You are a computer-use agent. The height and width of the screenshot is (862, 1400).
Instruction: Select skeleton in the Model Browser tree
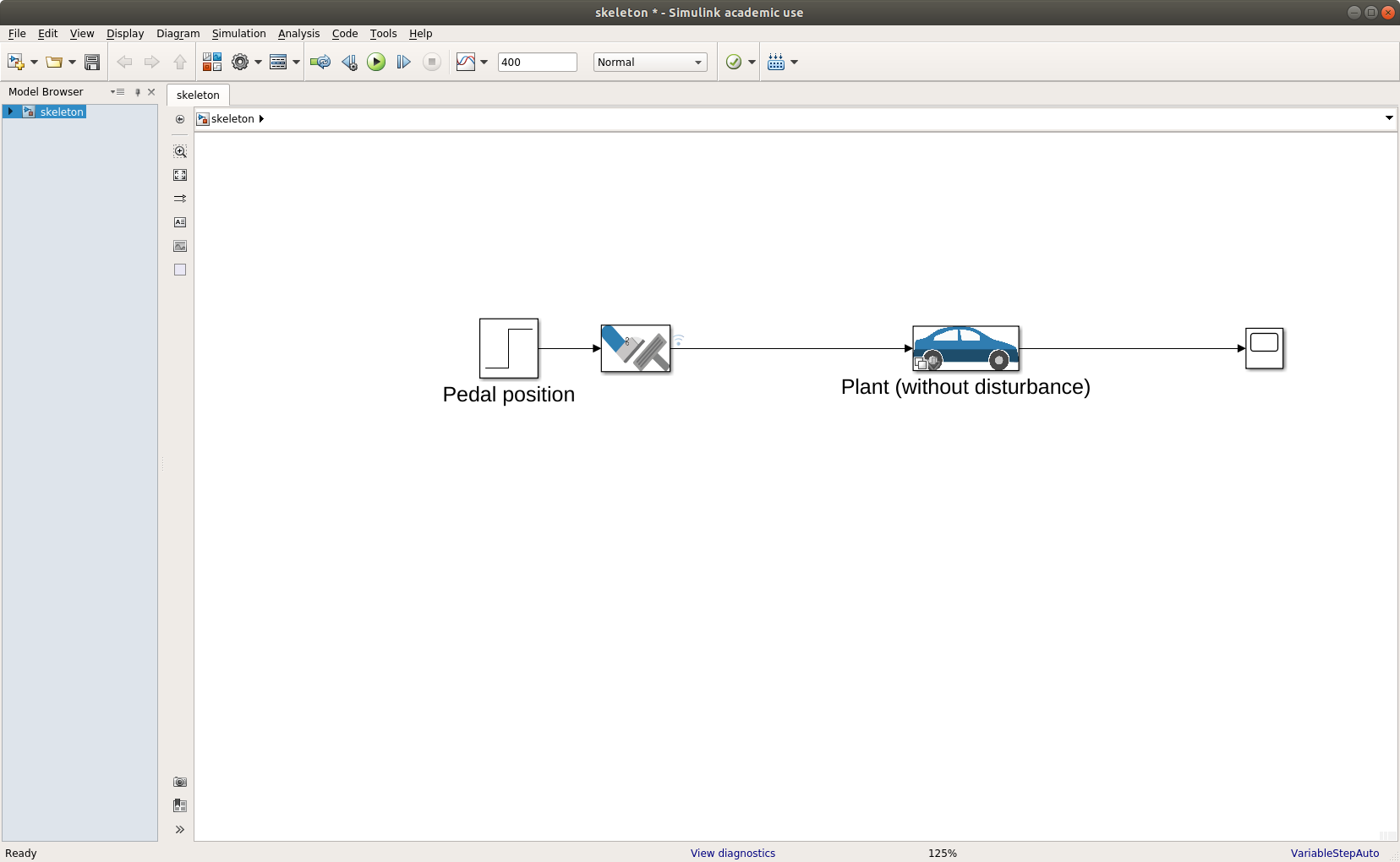pyautogui.click(x=61, y=112)
